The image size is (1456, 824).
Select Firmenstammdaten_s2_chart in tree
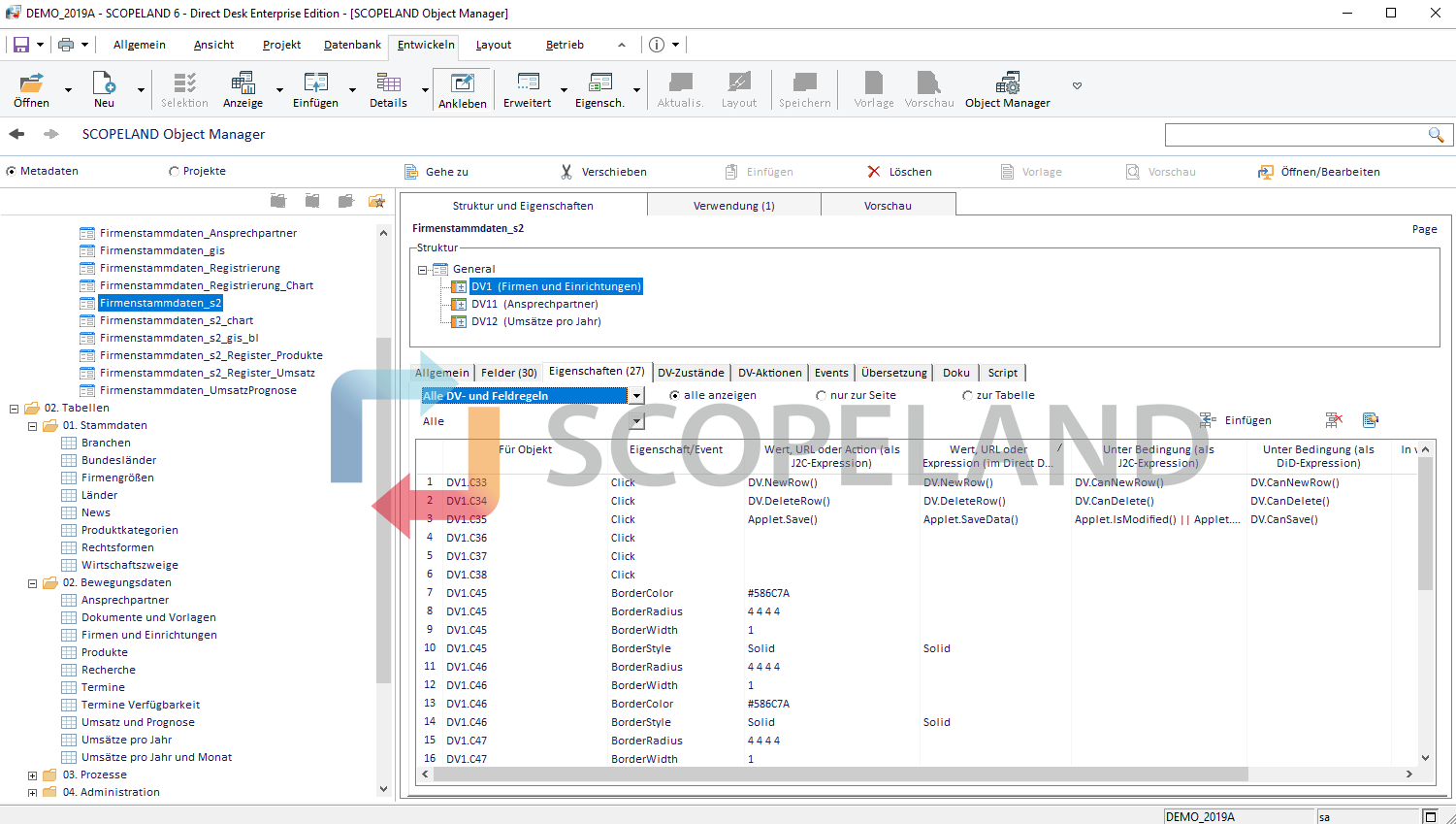coord(177,320)
